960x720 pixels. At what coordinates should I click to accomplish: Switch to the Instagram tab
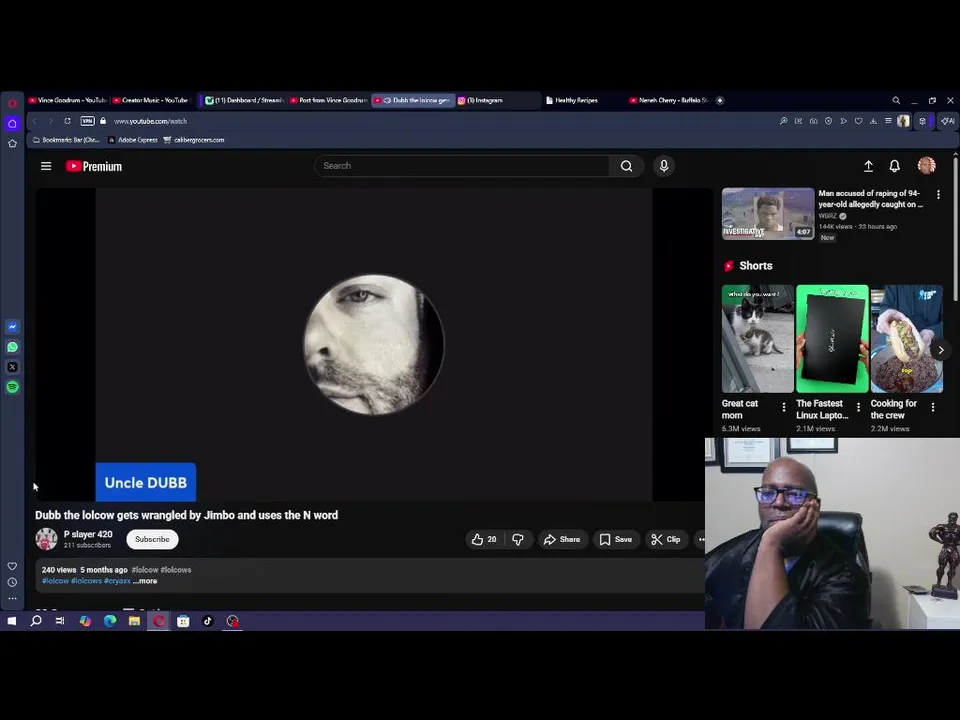point(497,100)
